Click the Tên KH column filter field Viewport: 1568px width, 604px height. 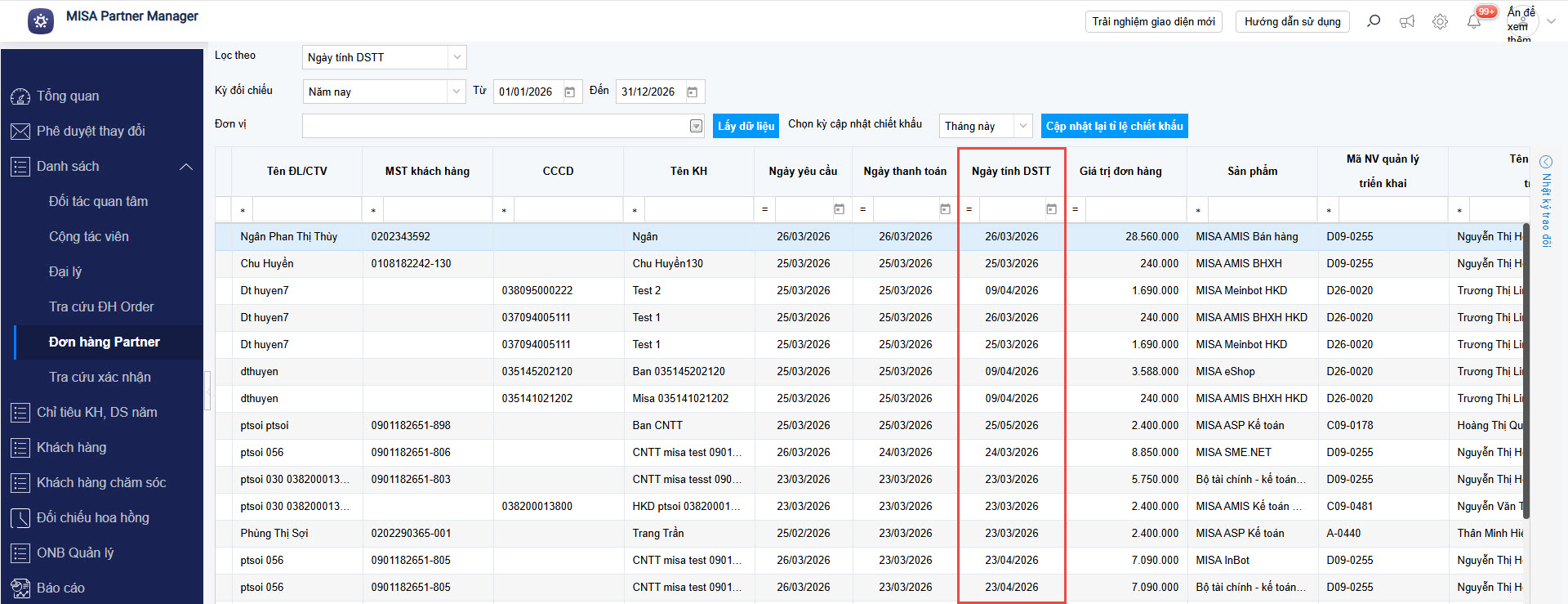[698, 210]
